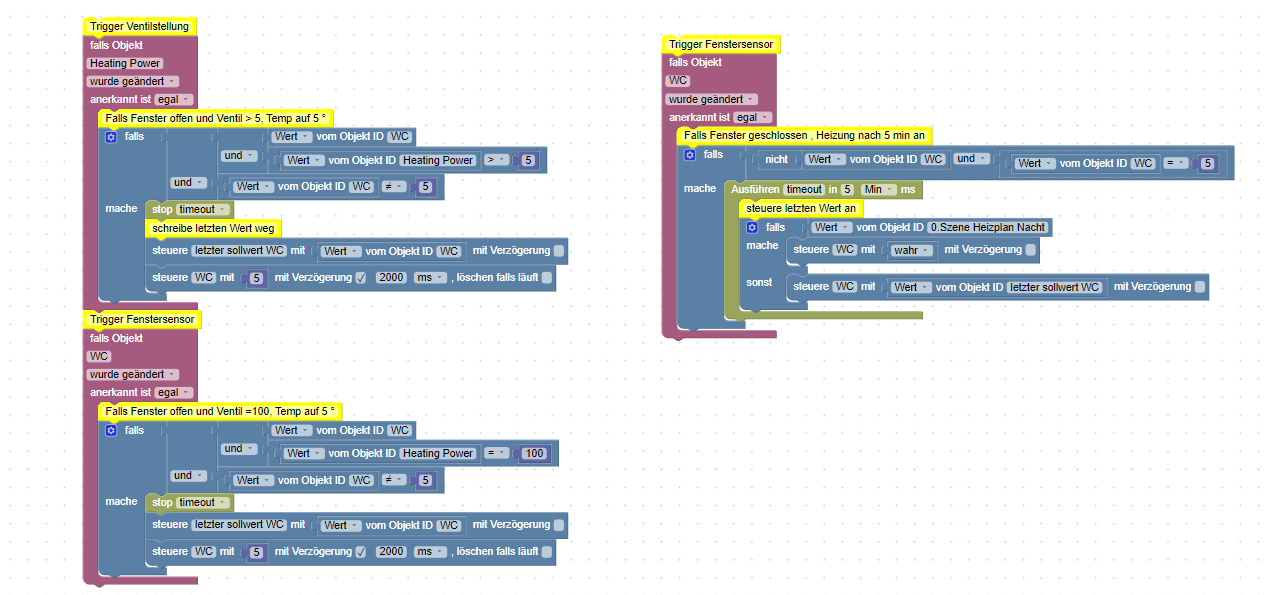Click 'Heating Power' object field under 'falls Objekt'
Image resolution: width=1272 pixels, height=595 pixels.
tap(125, 63)
